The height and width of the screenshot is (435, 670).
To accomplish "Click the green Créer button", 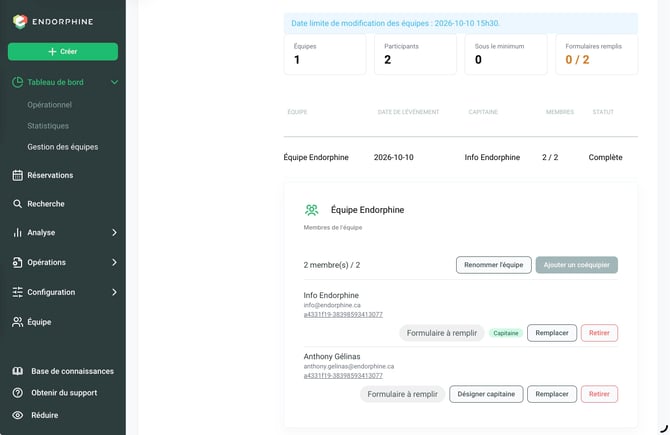I will click(63, 51).
